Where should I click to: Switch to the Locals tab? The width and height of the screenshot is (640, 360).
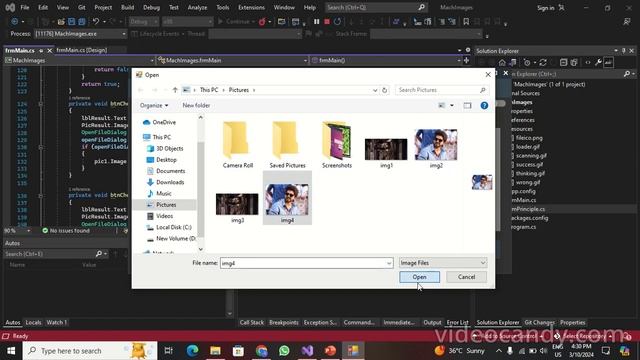point(33,322)
